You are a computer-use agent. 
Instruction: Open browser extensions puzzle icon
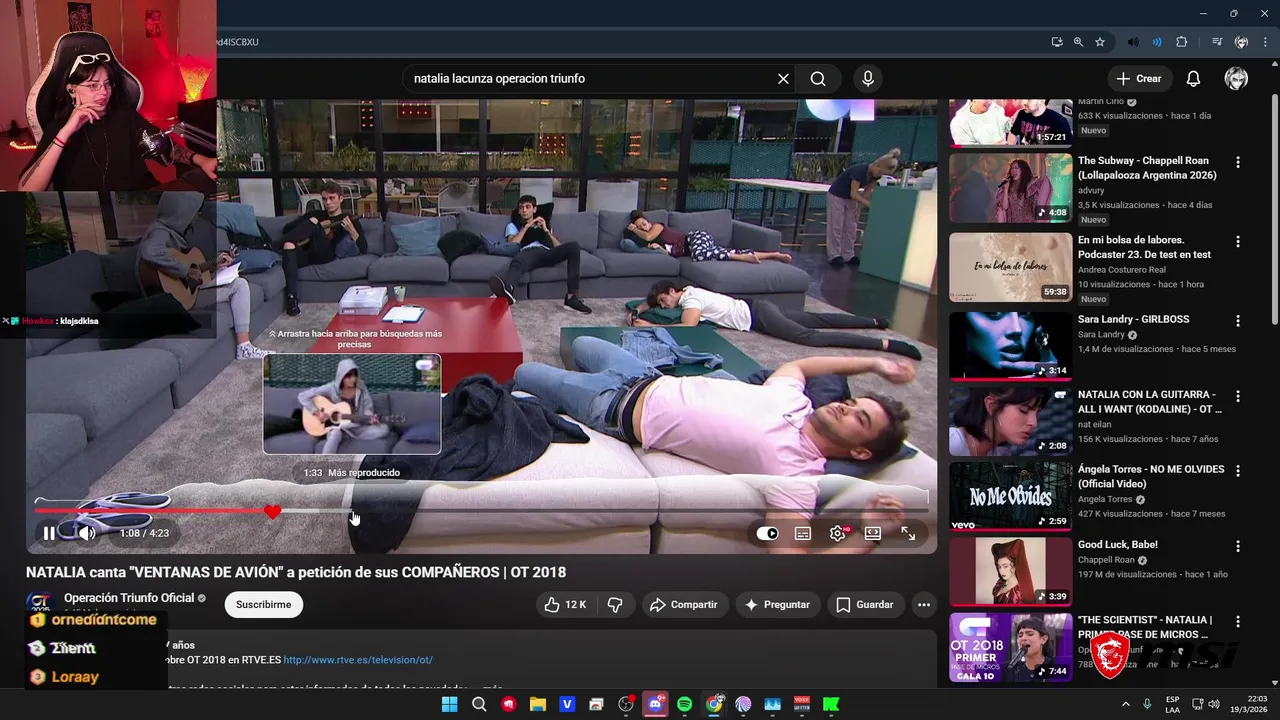pos(1181,42)
